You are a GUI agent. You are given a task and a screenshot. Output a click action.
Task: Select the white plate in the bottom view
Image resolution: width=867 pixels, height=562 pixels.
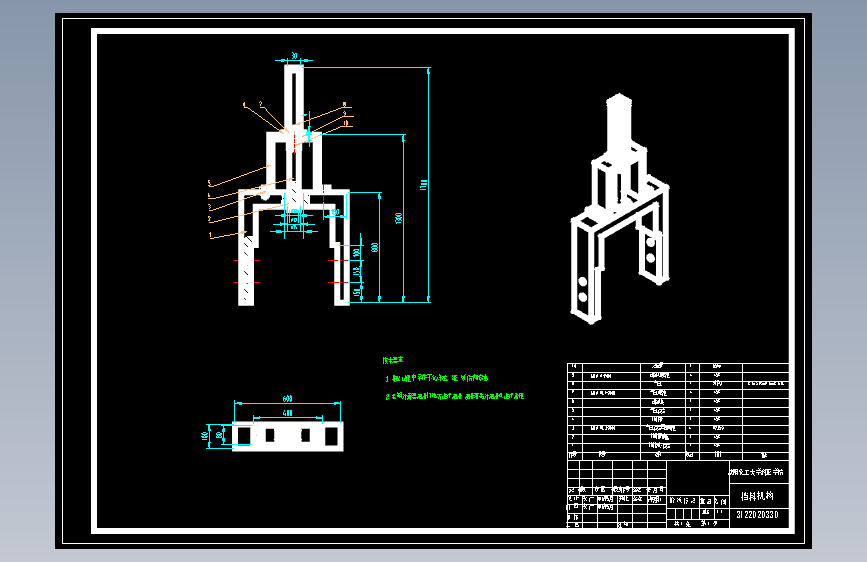(x=288, y=436)
